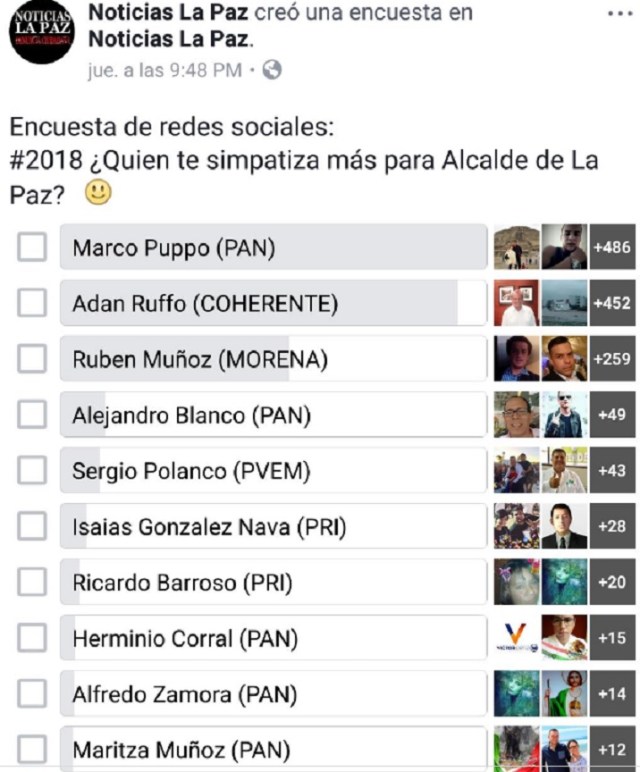The height and width of the screenshot is (772, 640).
Task: Click first voter avatar beside Alfredo Zamora
Action: 516,693
